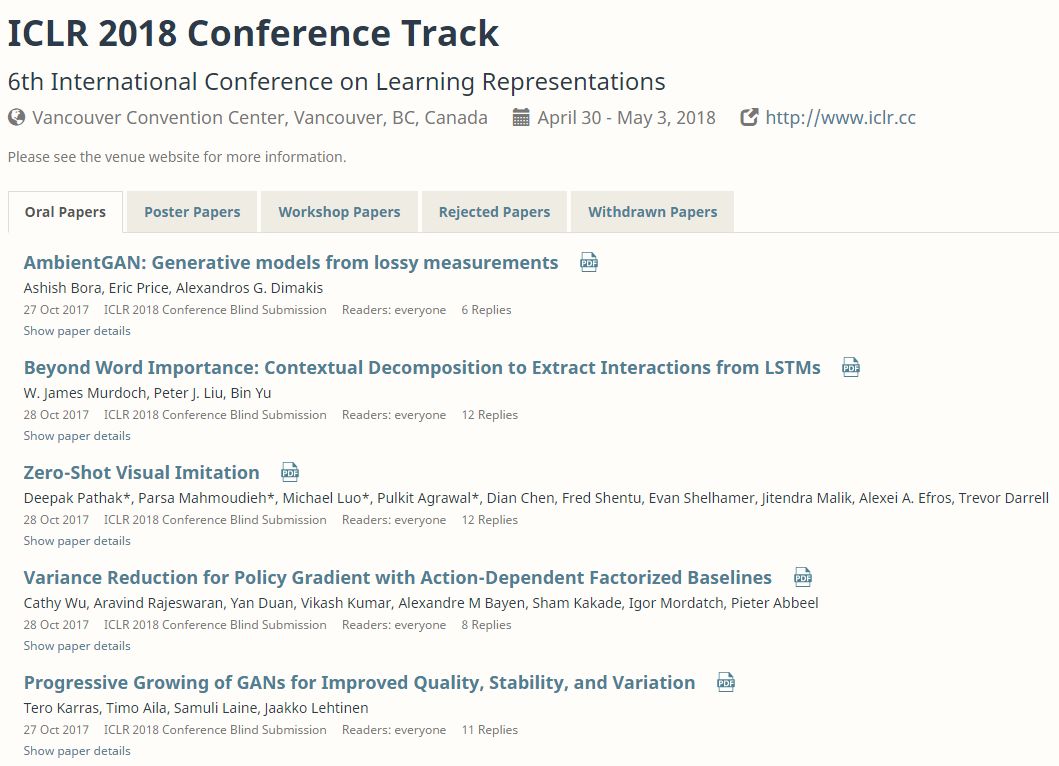Open PDF icon for Beyond Word Importance paper
The image size is (1059, 766).
point(851,367)
